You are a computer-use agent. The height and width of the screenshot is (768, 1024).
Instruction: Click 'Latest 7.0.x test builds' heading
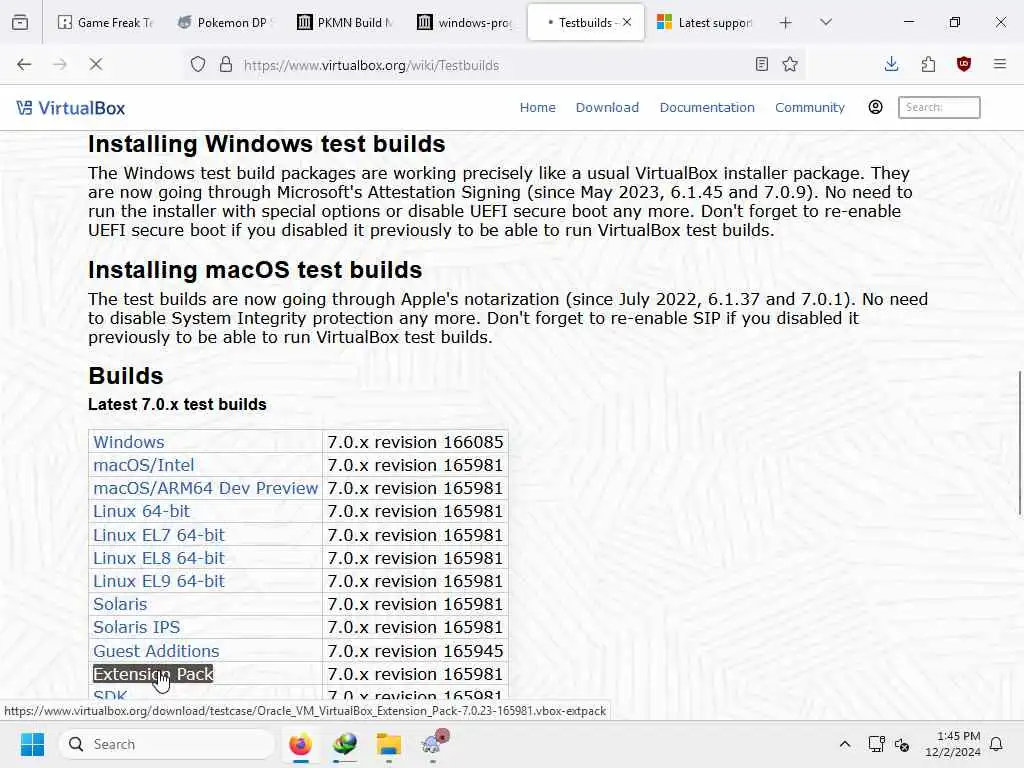(177, 404)
